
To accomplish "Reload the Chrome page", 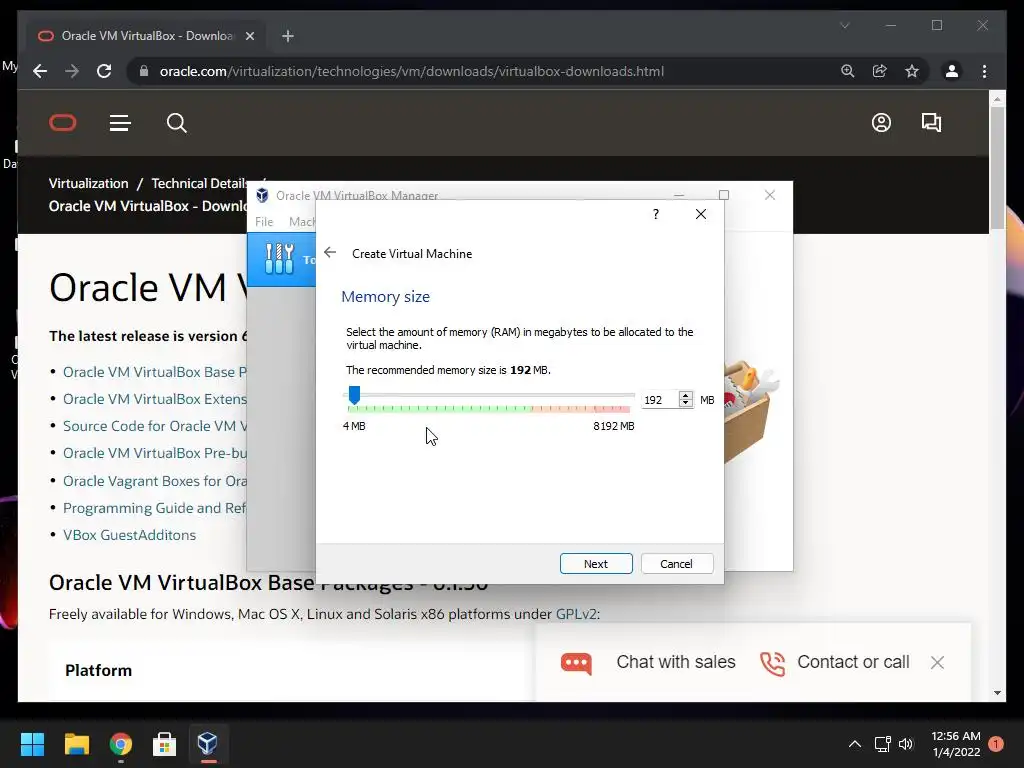I will (x=104, y=71).
